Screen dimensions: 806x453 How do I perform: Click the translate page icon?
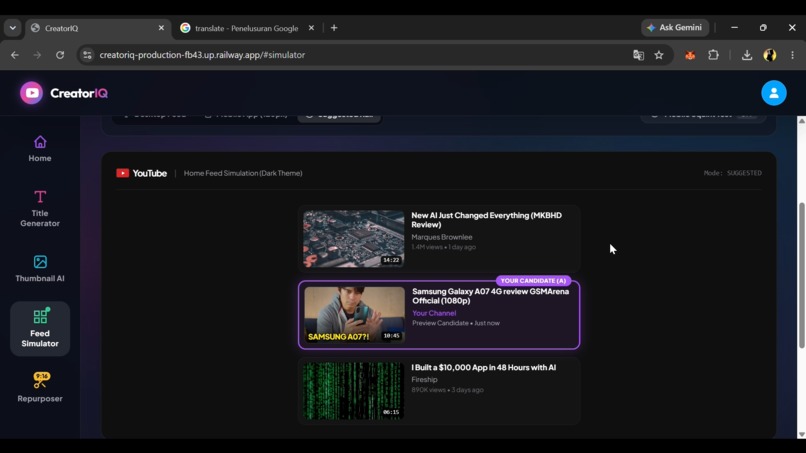click(x=638, y=55)
